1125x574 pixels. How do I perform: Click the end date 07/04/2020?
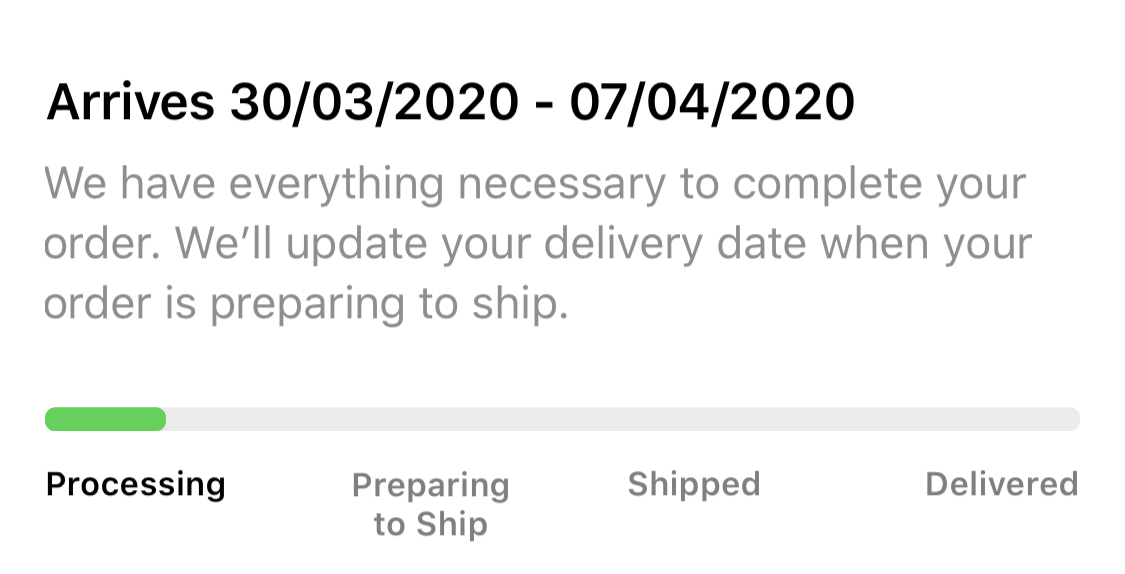click(x=712, y=102)
